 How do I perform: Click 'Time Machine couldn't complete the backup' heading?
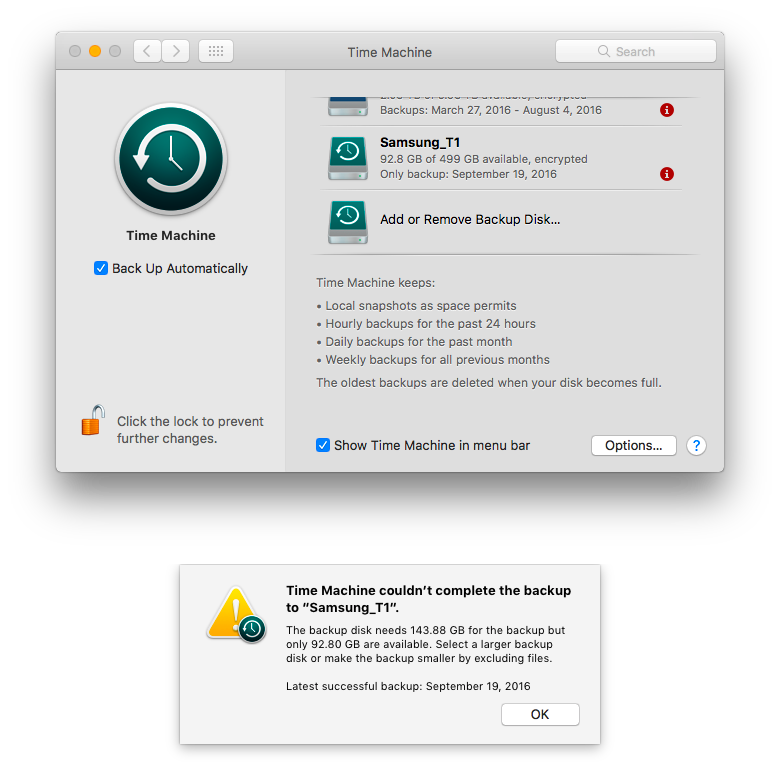(428, 599)
